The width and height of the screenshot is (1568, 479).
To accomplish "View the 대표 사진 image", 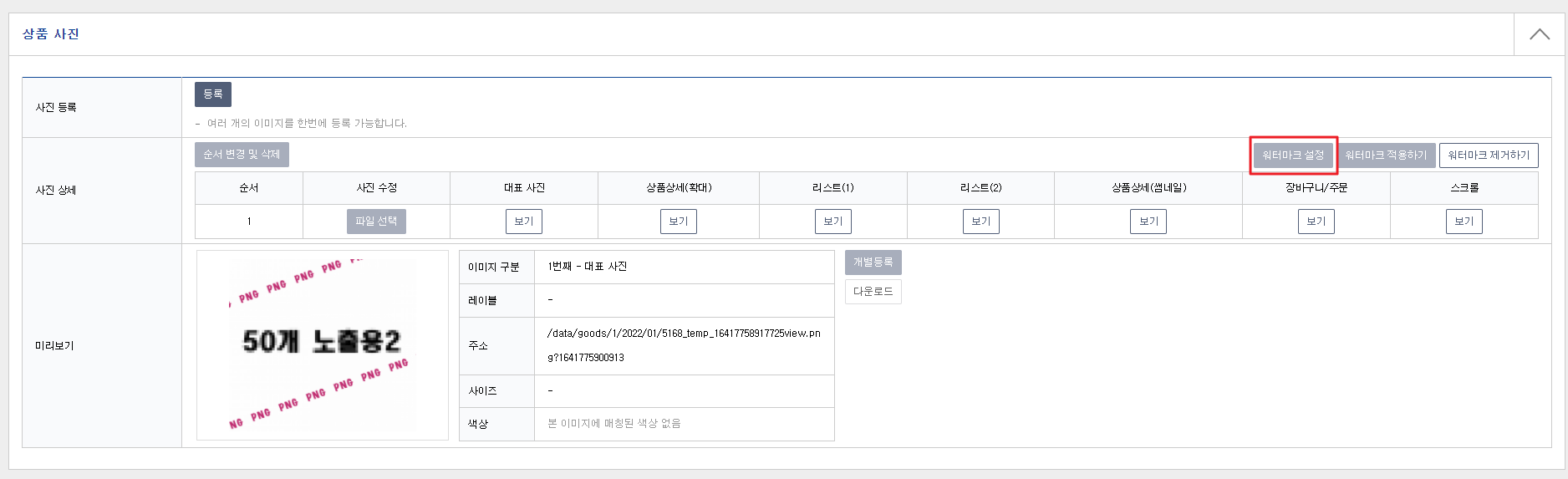I will tap(524, 222).
